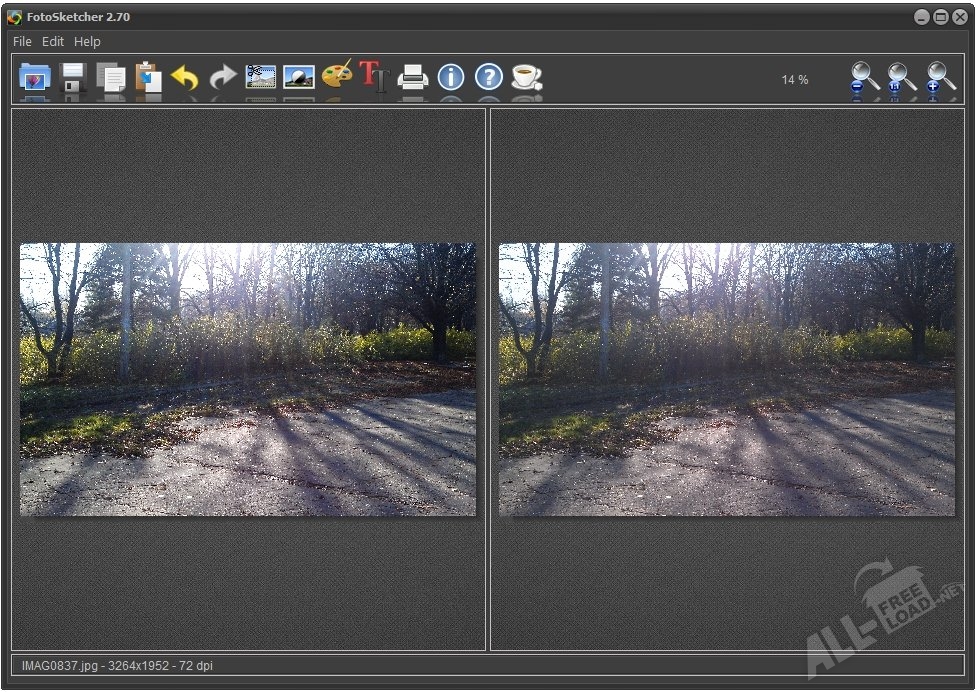Screen dimensions: 977x692
Task: Undo the last action with yellow arrow
Action: tap(185, 77)
